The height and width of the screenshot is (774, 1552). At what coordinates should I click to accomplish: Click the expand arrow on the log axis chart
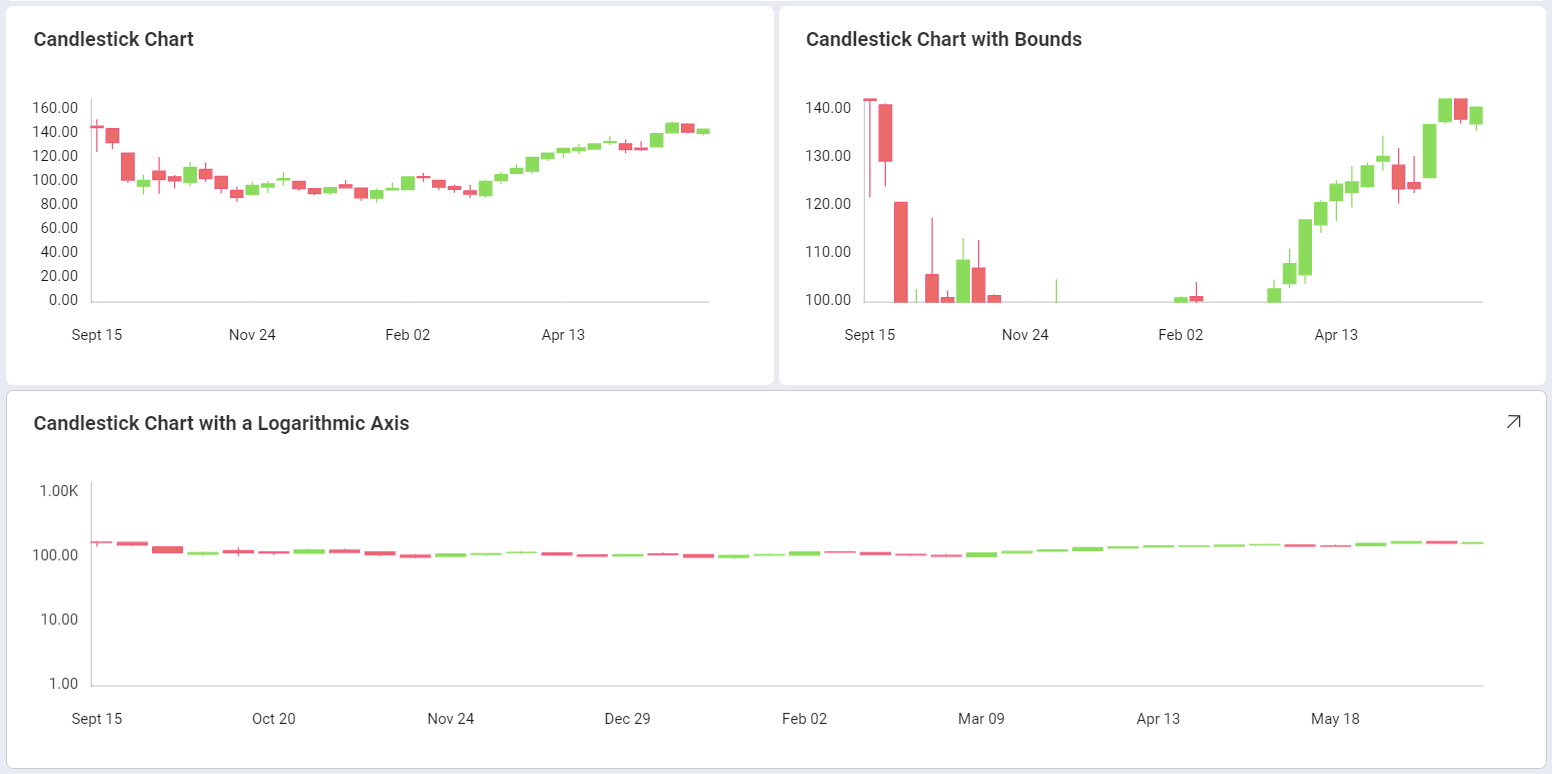pos(1514,422)
